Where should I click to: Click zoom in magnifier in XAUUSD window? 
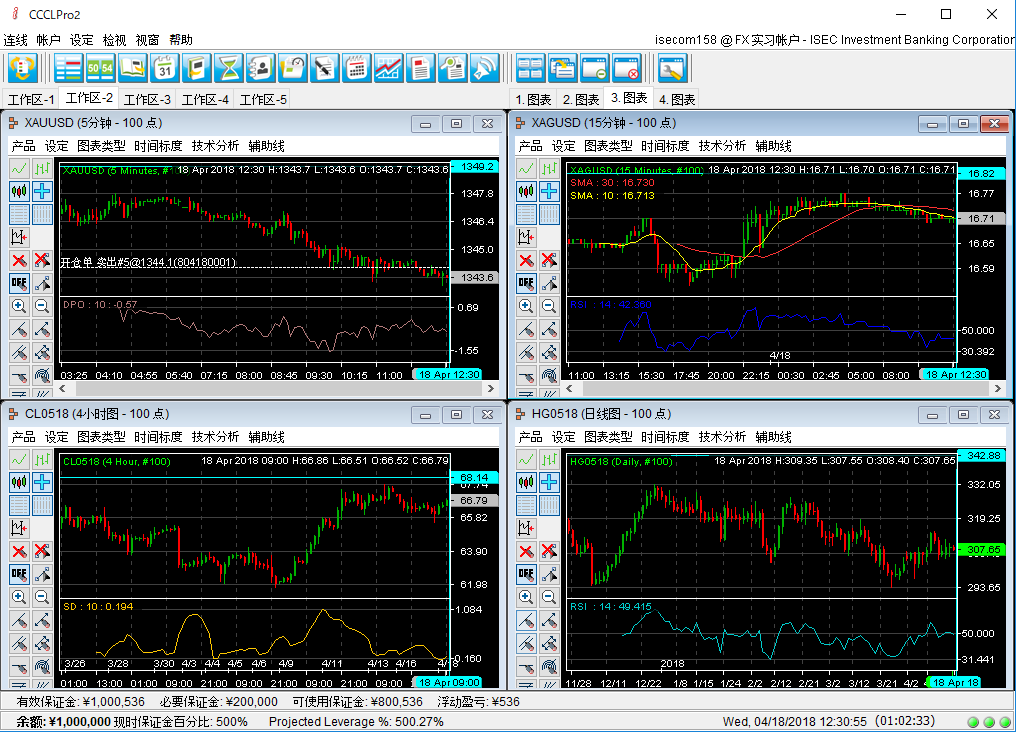pyautogui.click(x=19, y=306)
